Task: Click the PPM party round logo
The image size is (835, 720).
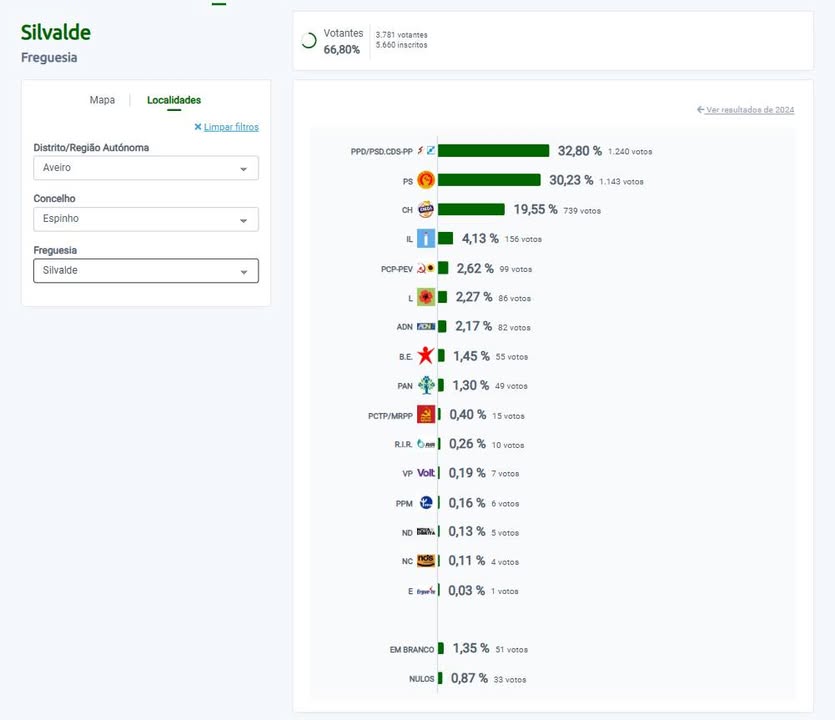Action: pos(425,502)
